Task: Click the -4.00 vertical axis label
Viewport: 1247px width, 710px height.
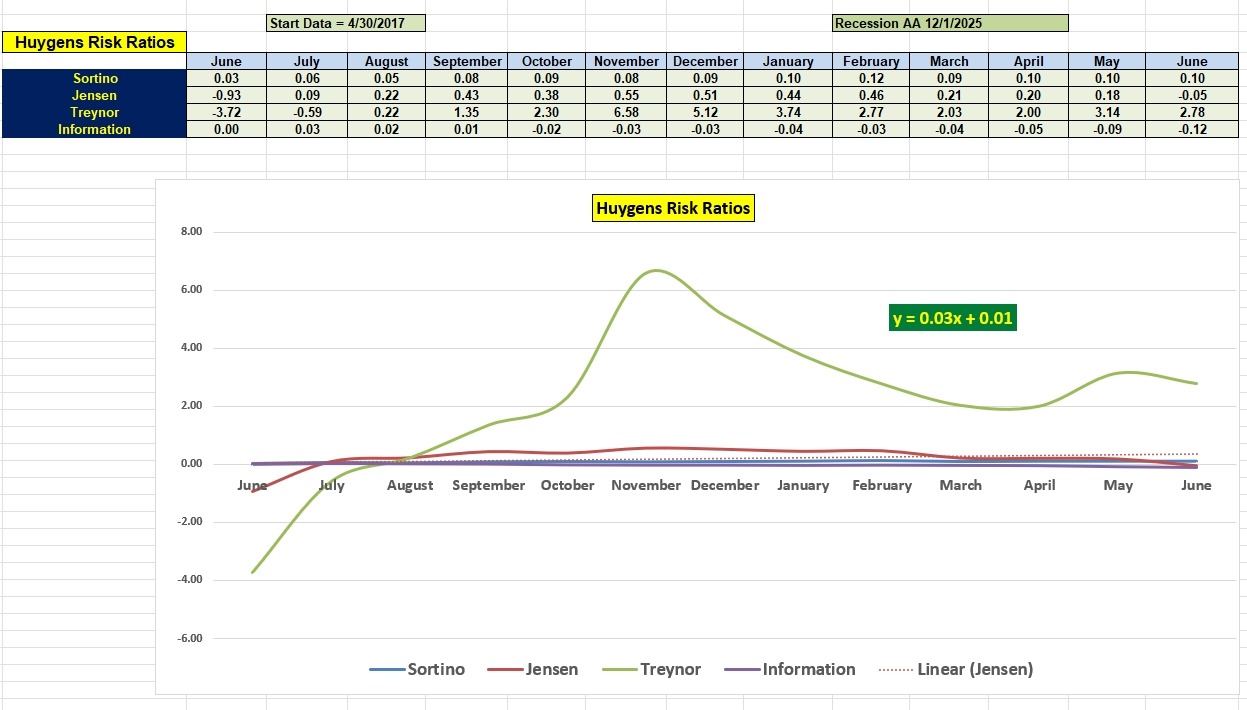Action: (x=189, y=580)
